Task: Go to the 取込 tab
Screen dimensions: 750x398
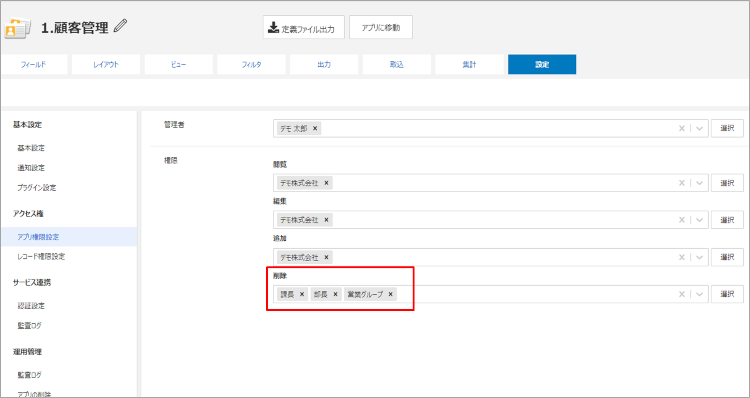Action: point(397,65)
